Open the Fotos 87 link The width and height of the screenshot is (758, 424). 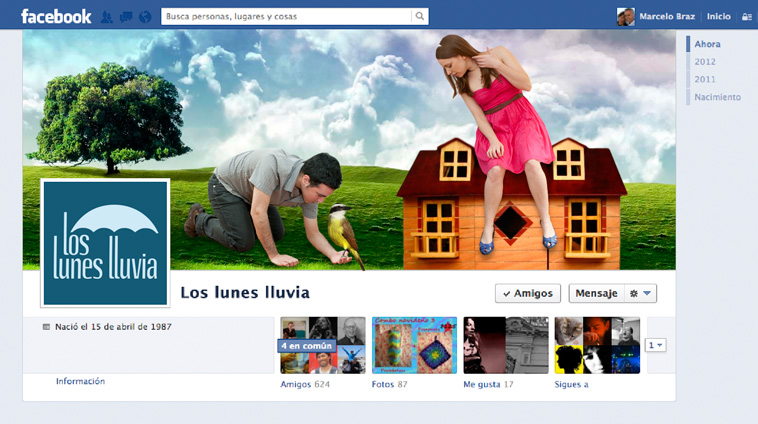coord(390,384)
